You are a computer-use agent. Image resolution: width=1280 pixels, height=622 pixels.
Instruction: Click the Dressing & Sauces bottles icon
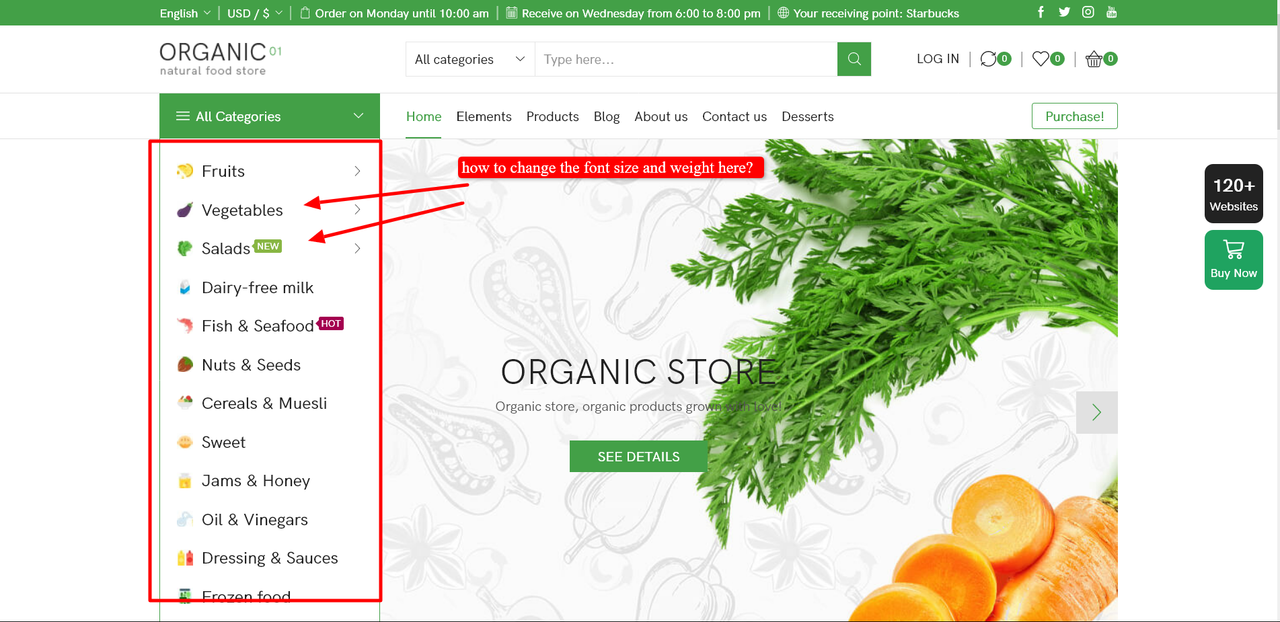pos(184,558)
